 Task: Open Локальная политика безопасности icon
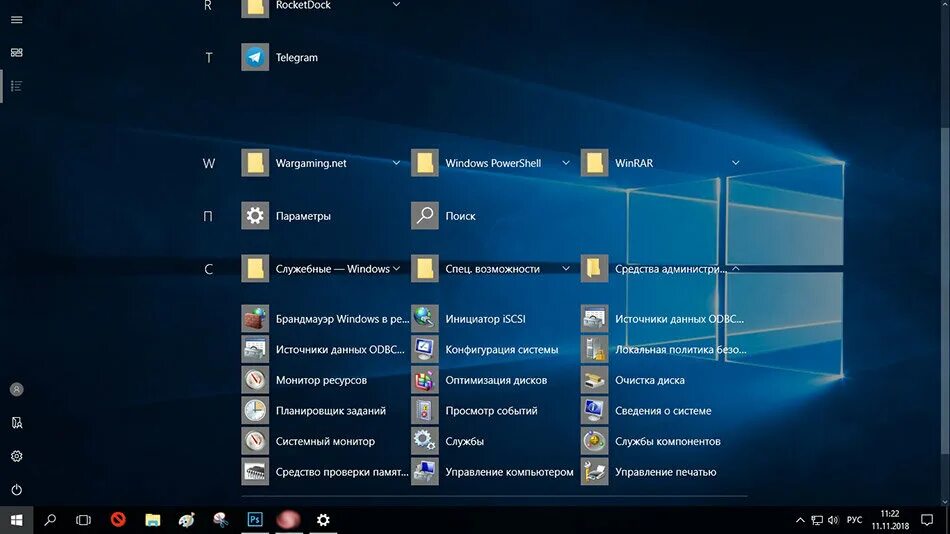(594, 349)
